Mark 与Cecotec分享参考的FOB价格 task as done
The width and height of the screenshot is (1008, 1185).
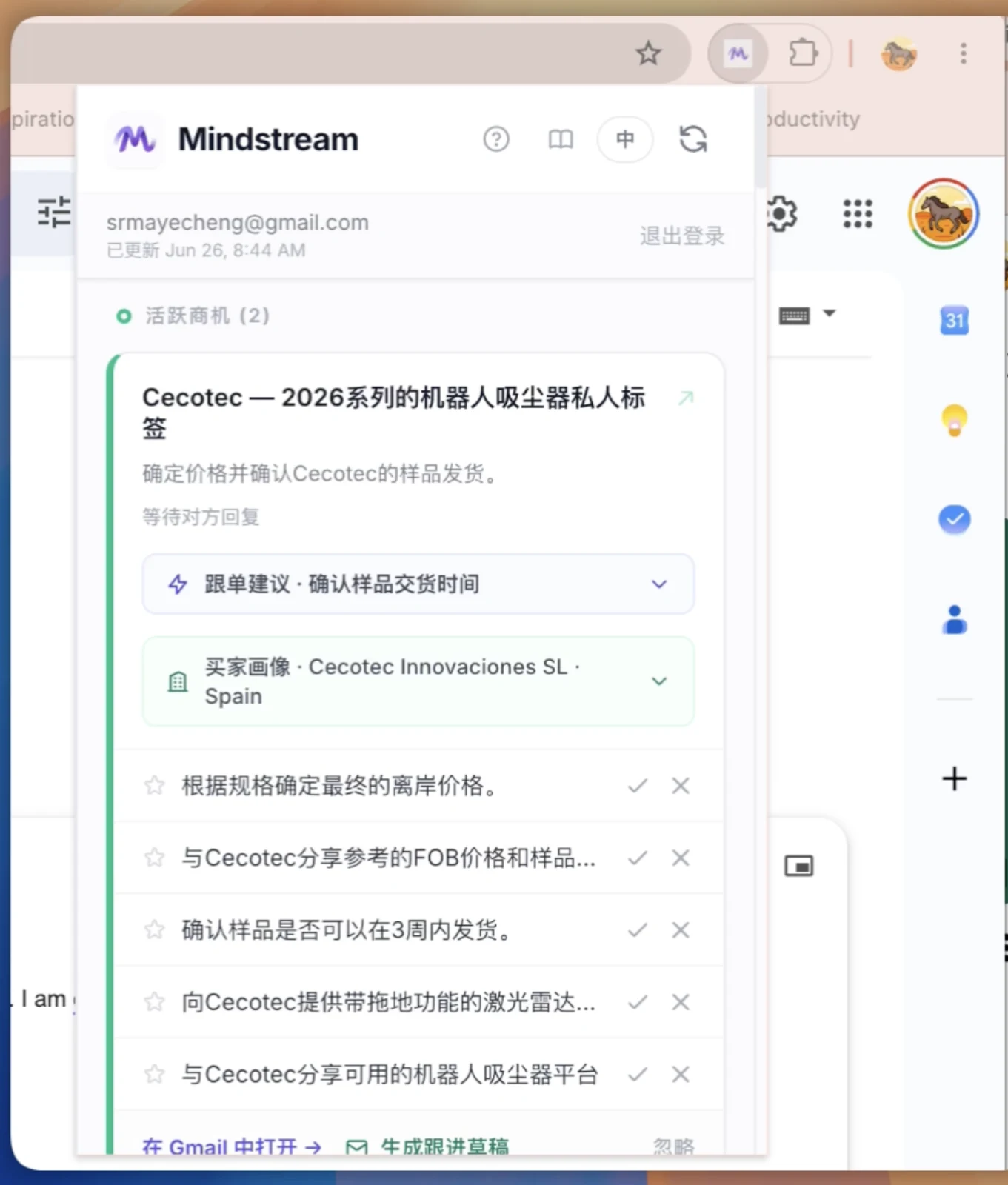pyautogui.click(x=637, y=858)
